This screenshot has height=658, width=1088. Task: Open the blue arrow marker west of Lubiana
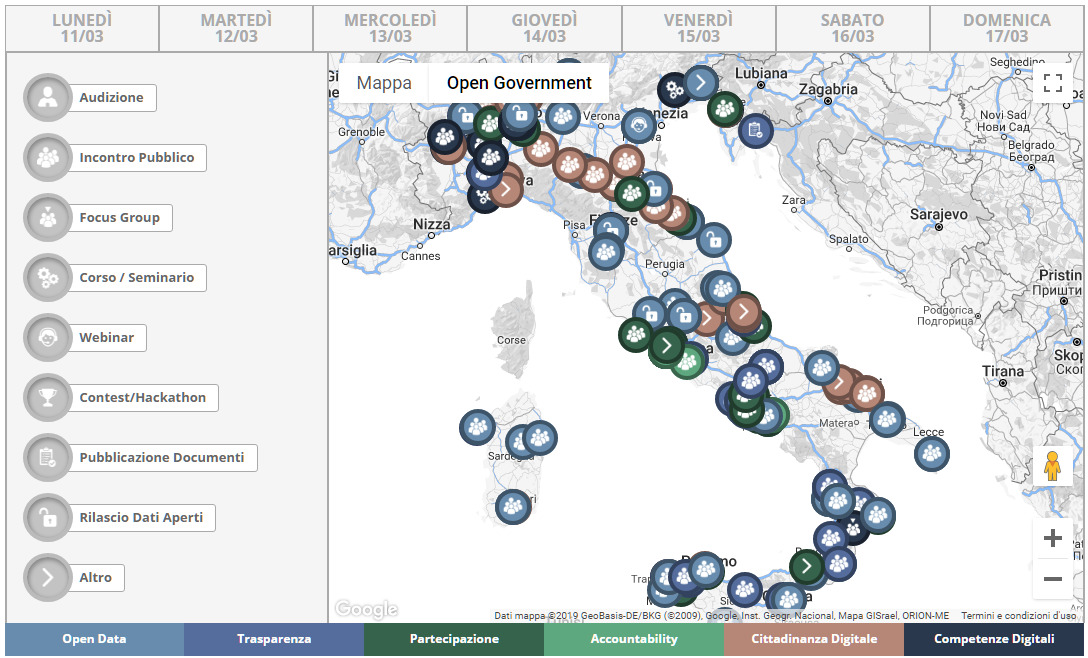[701, 83]
